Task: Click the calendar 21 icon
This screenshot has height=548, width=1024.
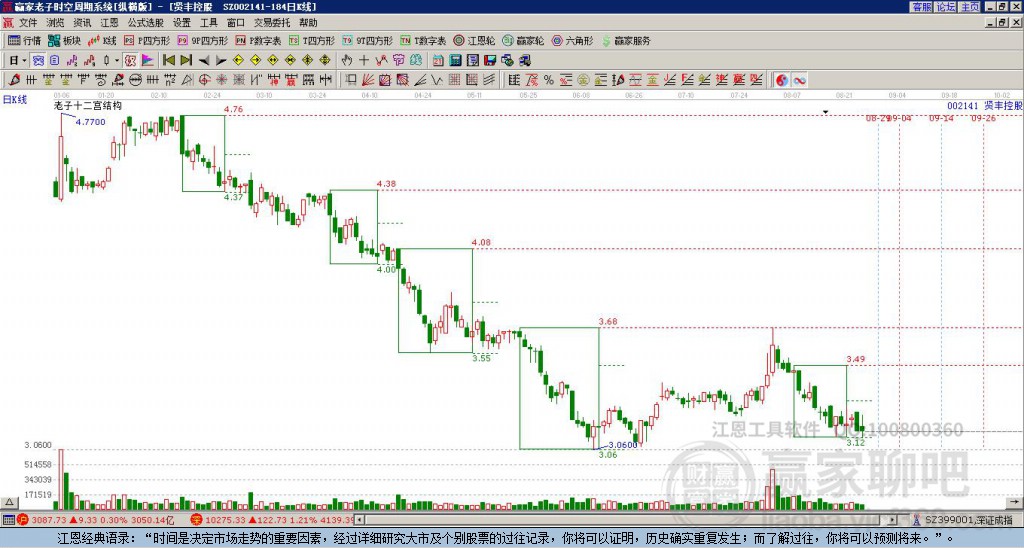Action: [x=438, y=61]
